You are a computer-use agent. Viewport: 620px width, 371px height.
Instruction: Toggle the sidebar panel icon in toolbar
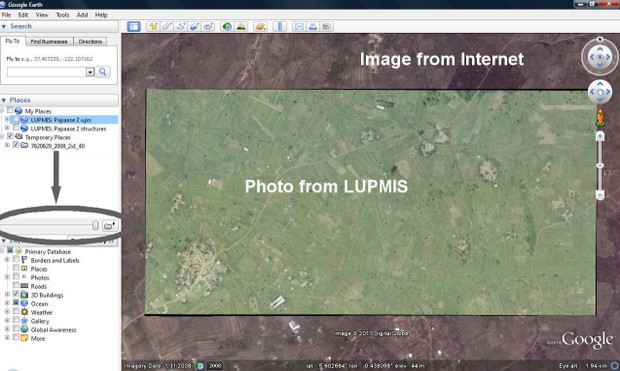click(134, 26)
